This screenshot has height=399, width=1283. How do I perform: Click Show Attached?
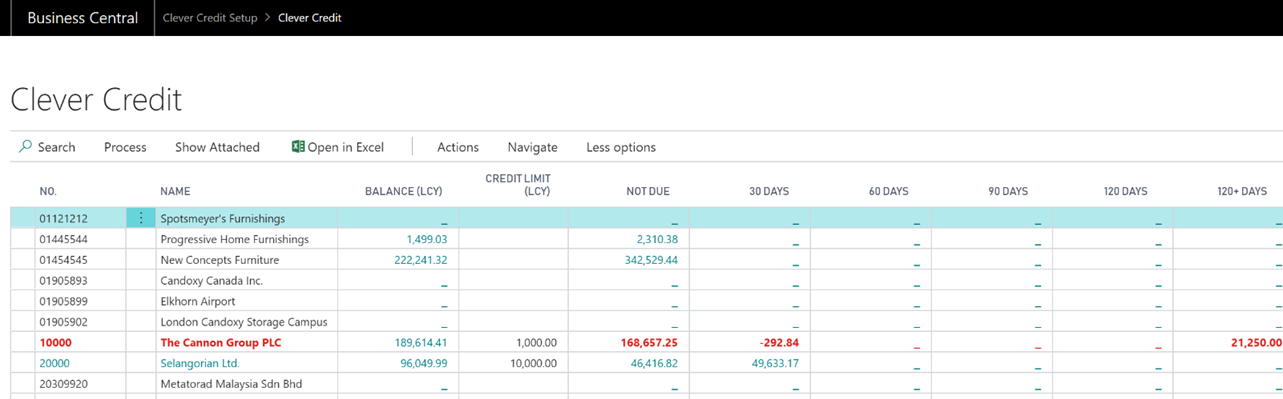click(217, 147)
